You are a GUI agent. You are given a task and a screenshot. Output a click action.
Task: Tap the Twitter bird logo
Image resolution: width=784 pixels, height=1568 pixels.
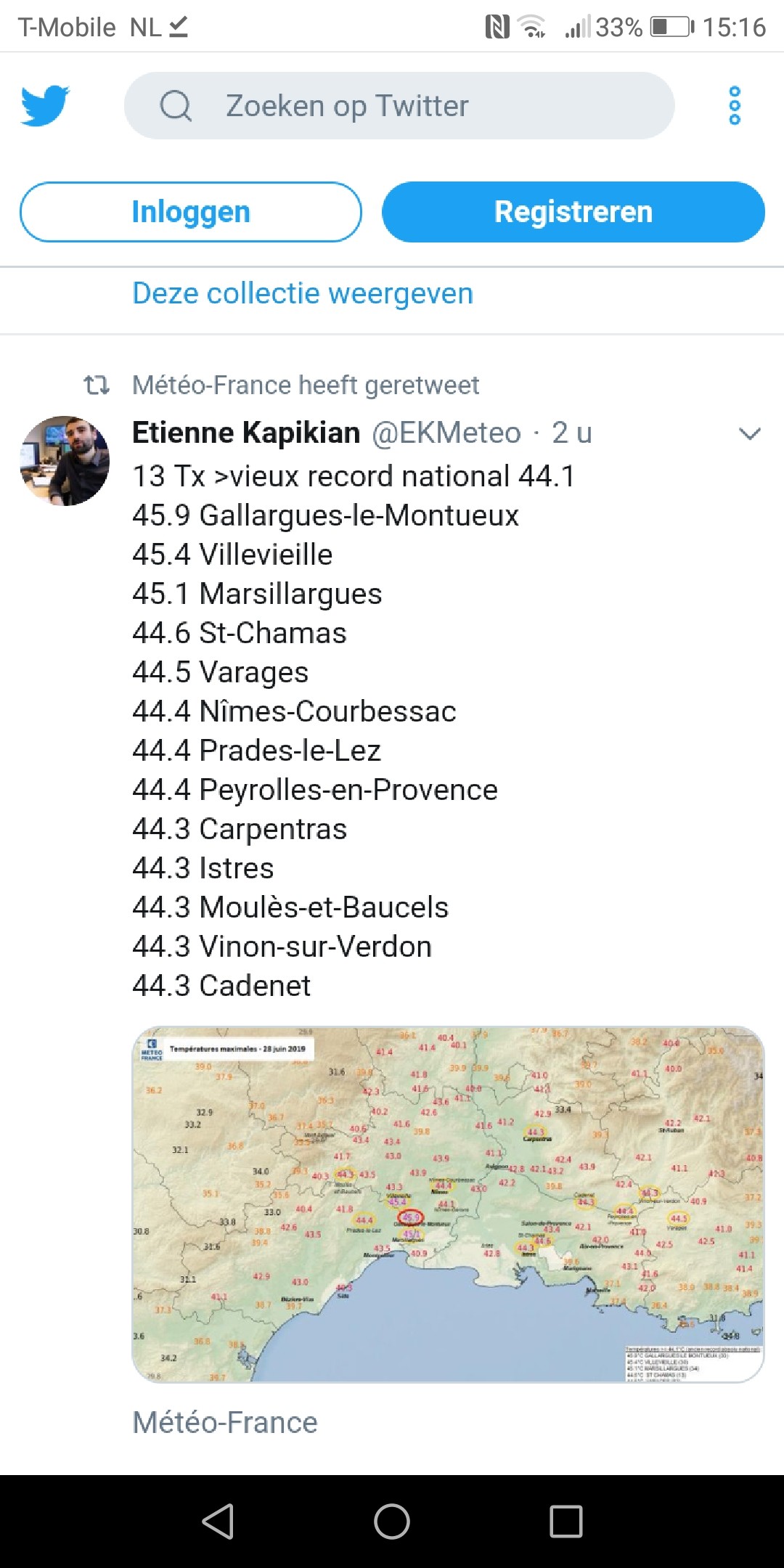(45, 106)
